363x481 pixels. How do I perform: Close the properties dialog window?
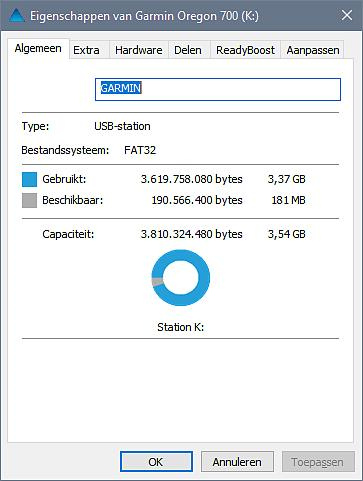(347, 15)
